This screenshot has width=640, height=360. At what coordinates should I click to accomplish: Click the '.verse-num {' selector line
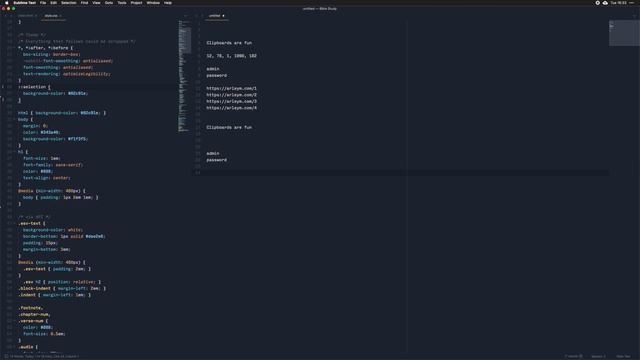[x=33, y=321]
